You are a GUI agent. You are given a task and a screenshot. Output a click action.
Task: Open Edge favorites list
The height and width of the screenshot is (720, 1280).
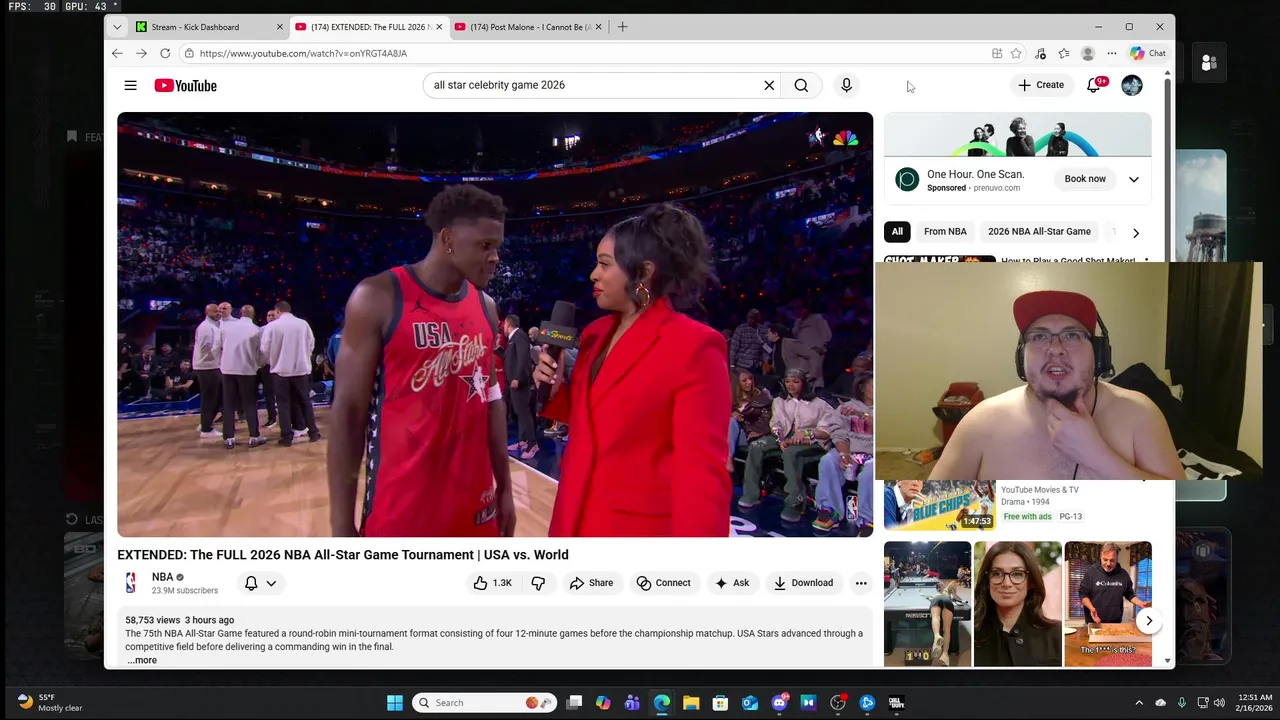pyautogui.click(x=1064, y=53)
